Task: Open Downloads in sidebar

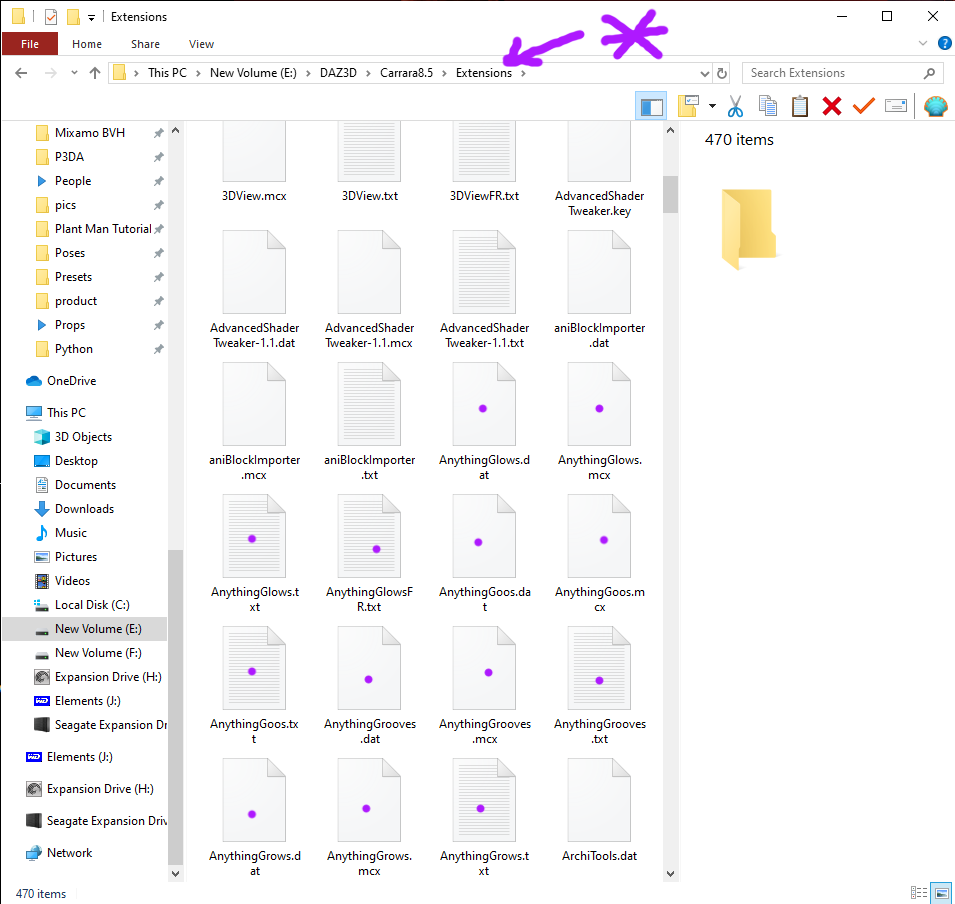Action: click(84, 509)
